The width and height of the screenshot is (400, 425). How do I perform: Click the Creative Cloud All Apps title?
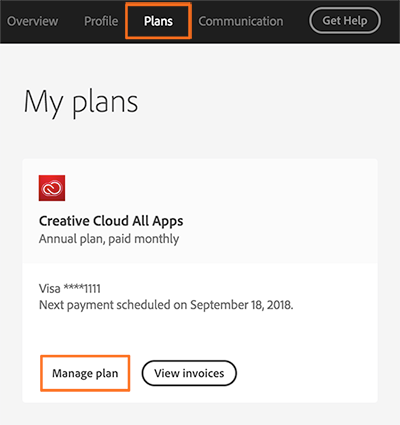pyautogui.click(x=111, y=221)
